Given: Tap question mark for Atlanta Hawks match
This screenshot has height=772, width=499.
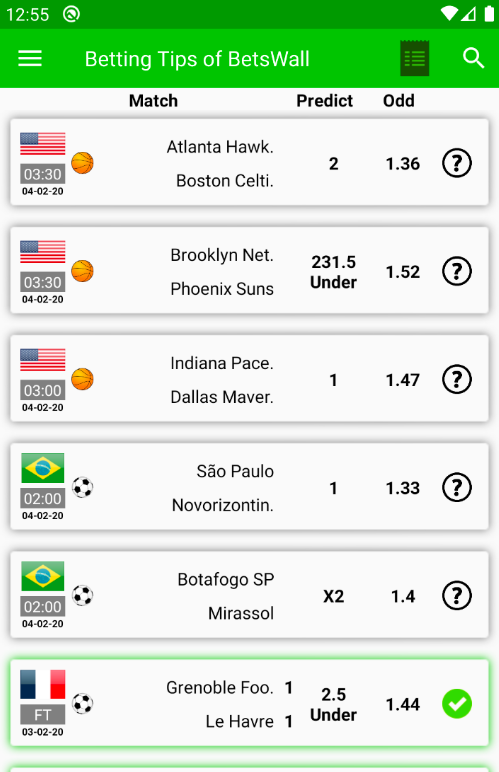Looking at the screenshot, I should point(457,163).
